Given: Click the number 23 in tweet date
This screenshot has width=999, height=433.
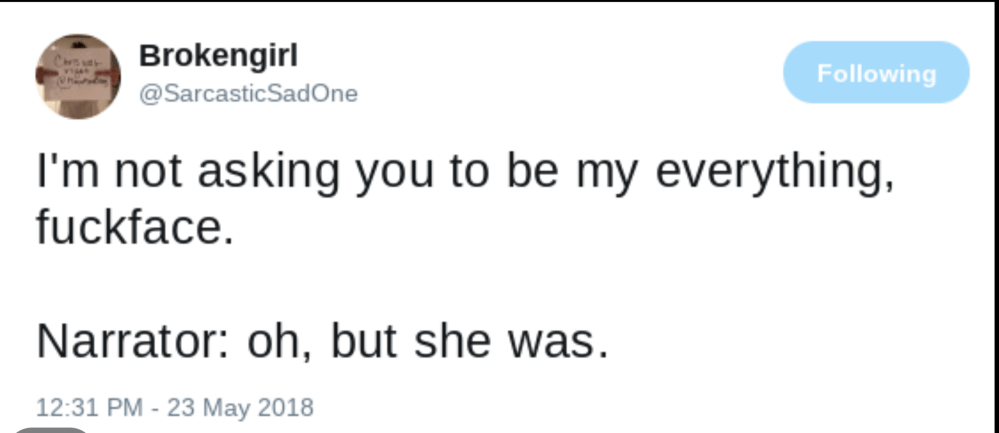Looking at the screenshot, I should pyautogui.click(x=179, y=407).
